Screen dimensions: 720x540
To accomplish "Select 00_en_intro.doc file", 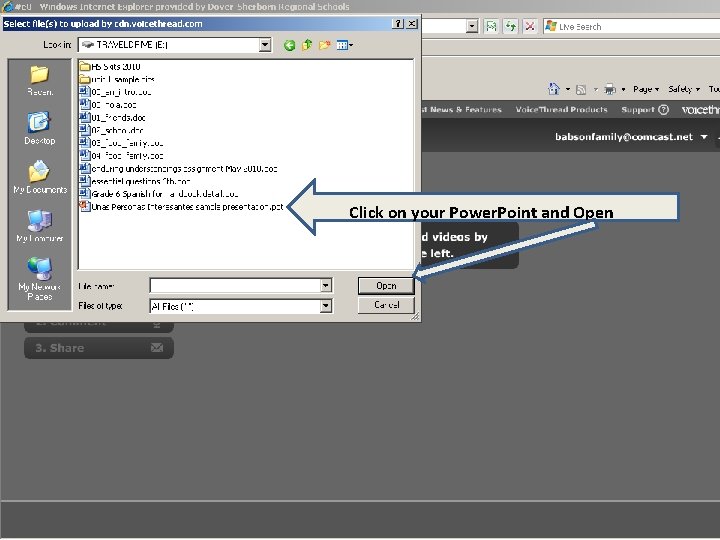I will [x=115, y=92].
